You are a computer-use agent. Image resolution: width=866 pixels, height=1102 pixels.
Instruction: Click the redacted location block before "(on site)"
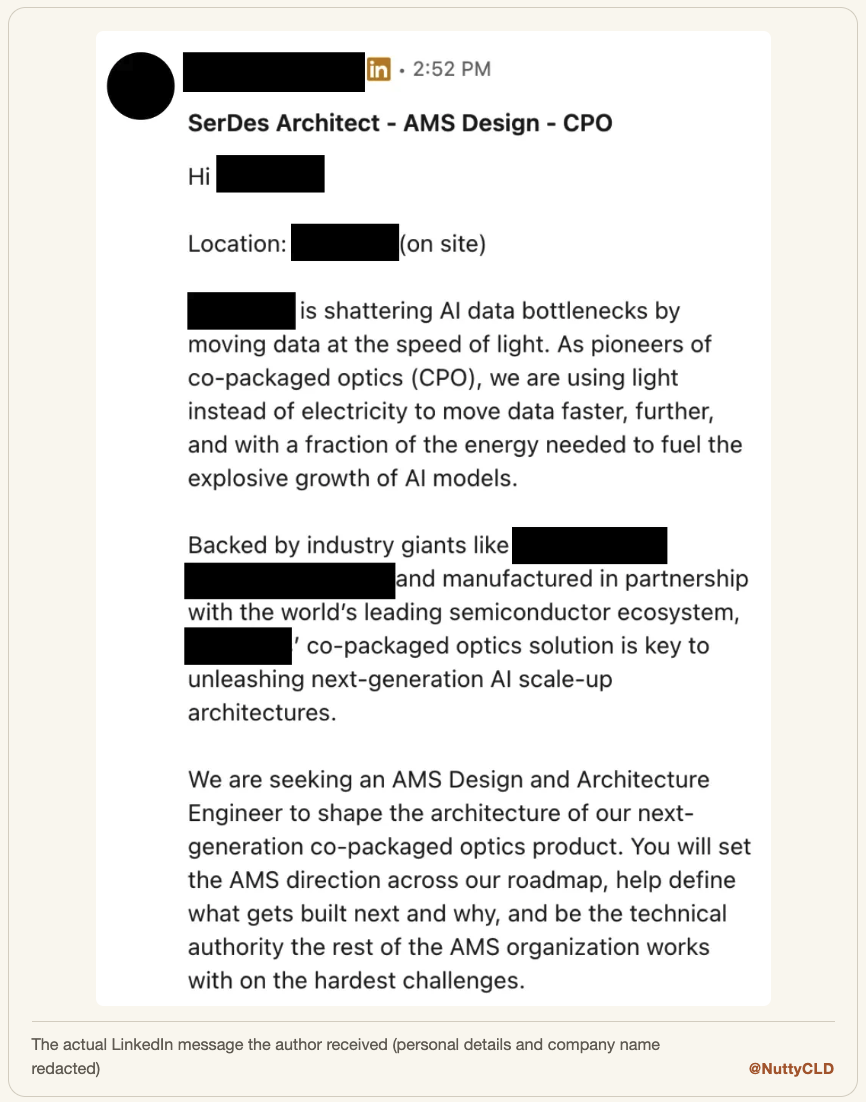[x=344, y=242]
